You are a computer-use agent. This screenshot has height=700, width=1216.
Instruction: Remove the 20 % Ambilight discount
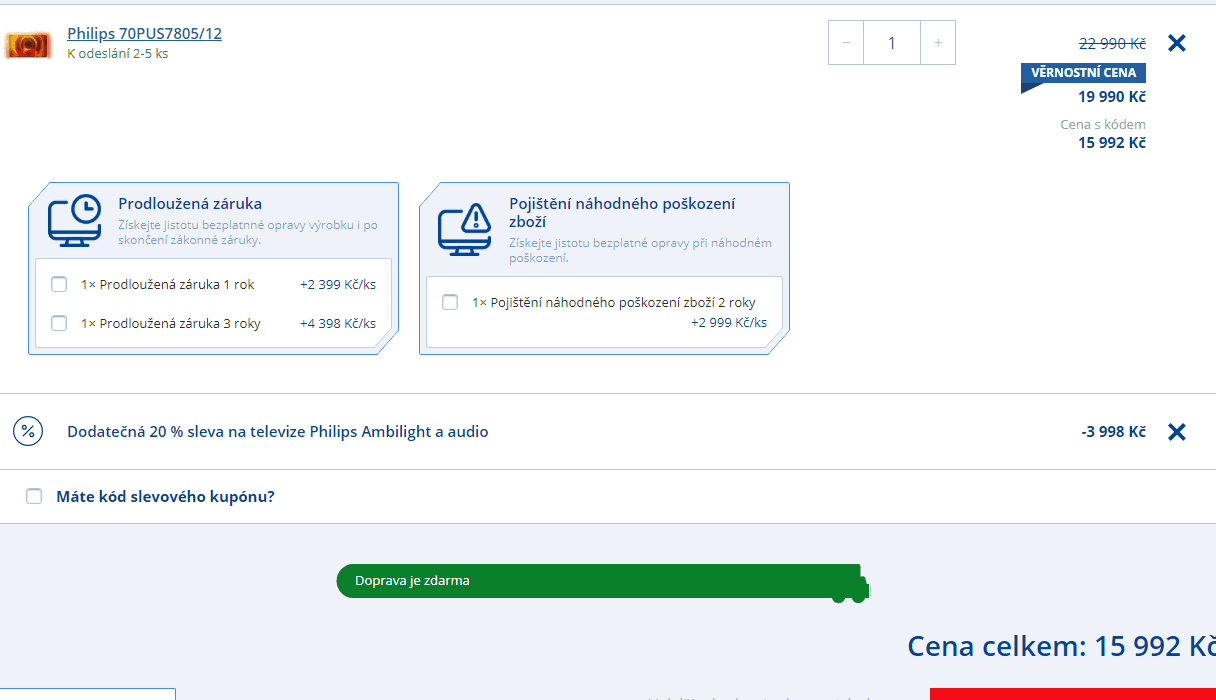click(1177, 432)
